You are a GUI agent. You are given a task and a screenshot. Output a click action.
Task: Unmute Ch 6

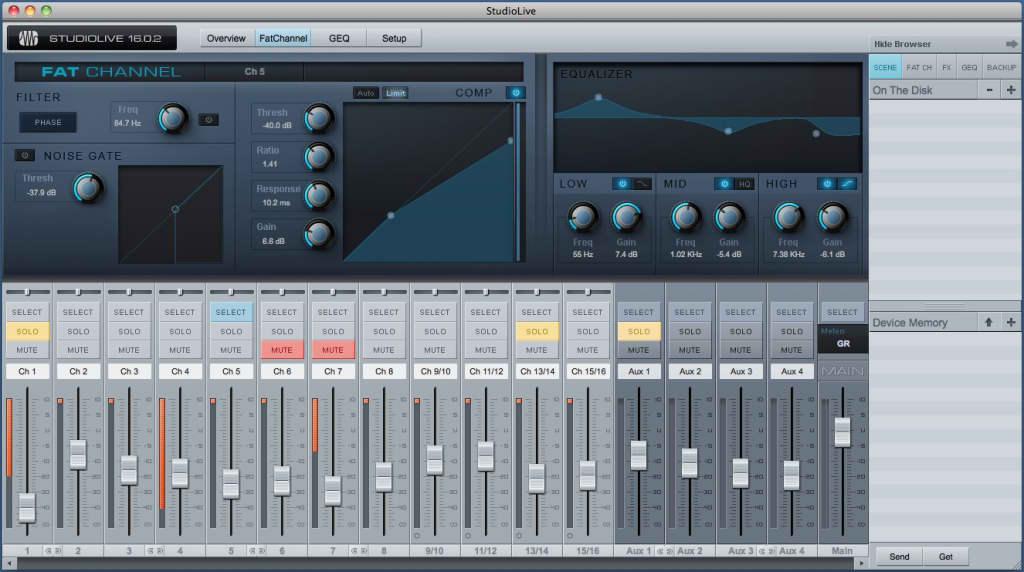(281, 350)
